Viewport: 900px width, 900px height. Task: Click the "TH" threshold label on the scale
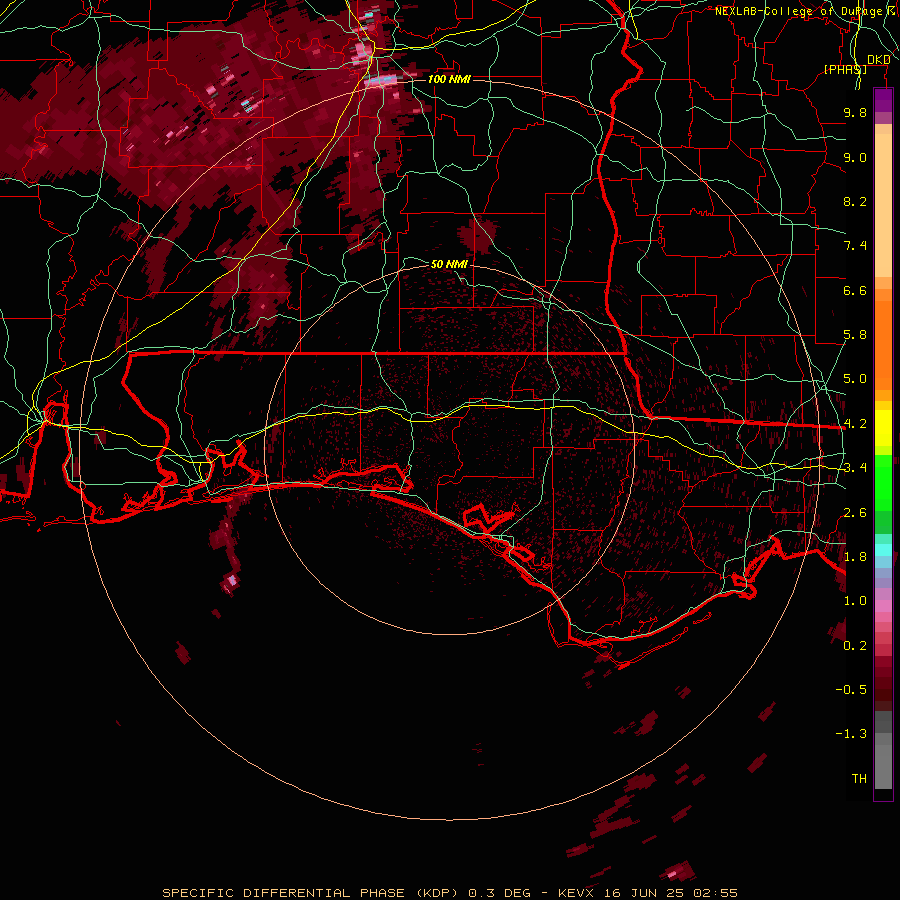tap(859, 779)
